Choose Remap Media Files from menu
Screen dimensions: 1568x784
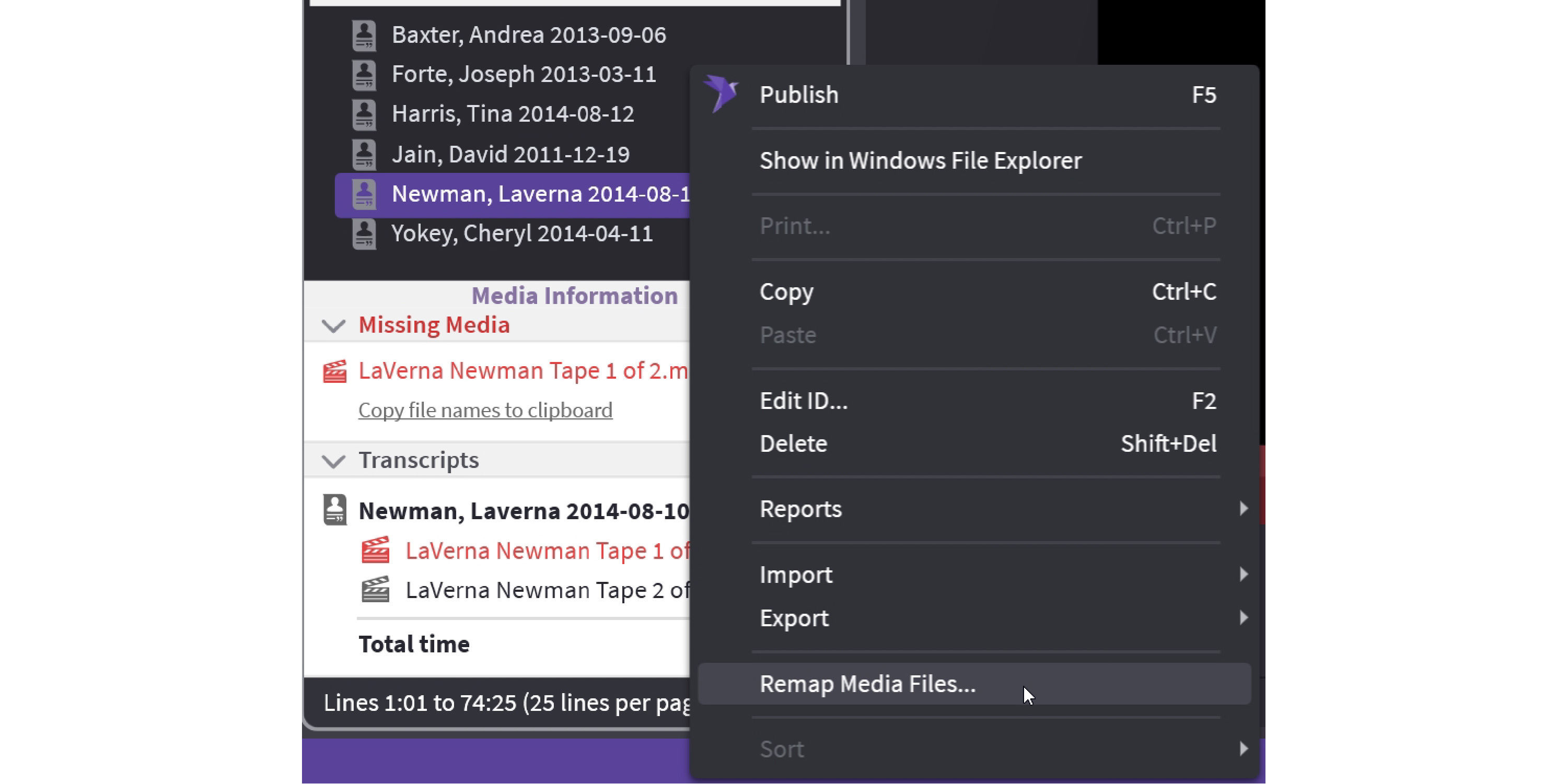coord(867,684)
